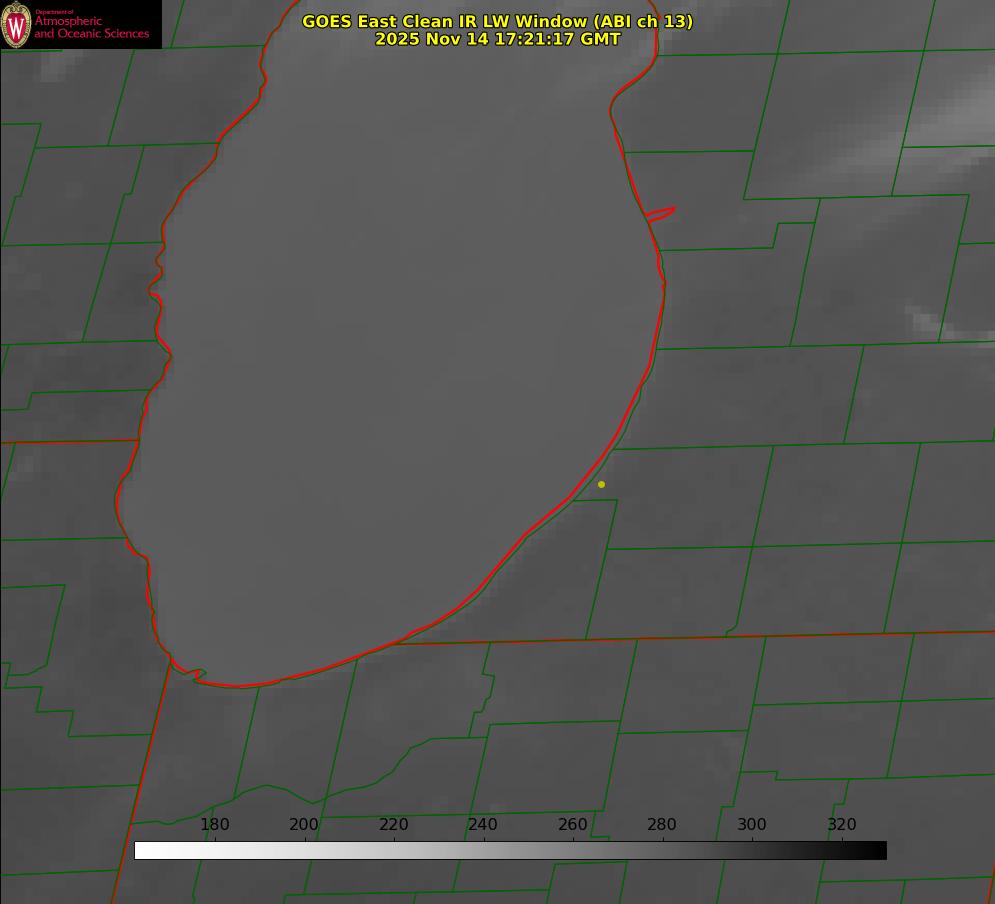Click the white end of the colorbar
This screenshot has height=904, width=995.
click(x=142, y=850)
